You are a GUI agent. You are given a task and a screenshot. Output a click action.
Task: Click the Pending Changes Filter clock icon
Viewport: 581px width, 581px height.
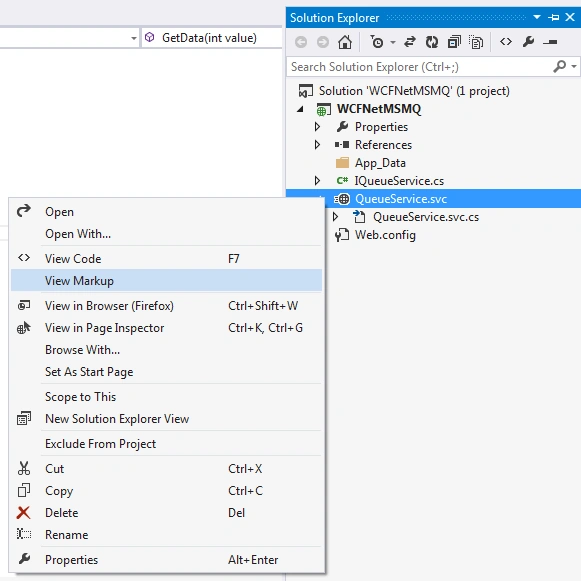(x=377, y=42)
